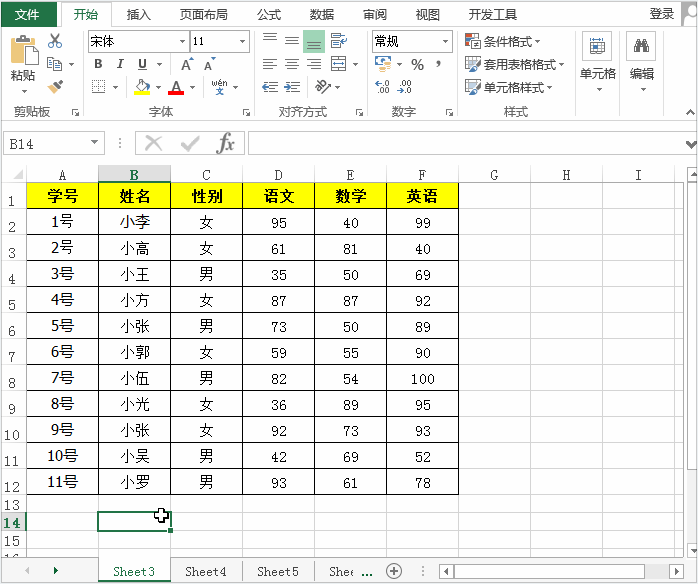698x584 pixels.
Task: Click the Select All corner triangle
Action: [x=17, y=174]
